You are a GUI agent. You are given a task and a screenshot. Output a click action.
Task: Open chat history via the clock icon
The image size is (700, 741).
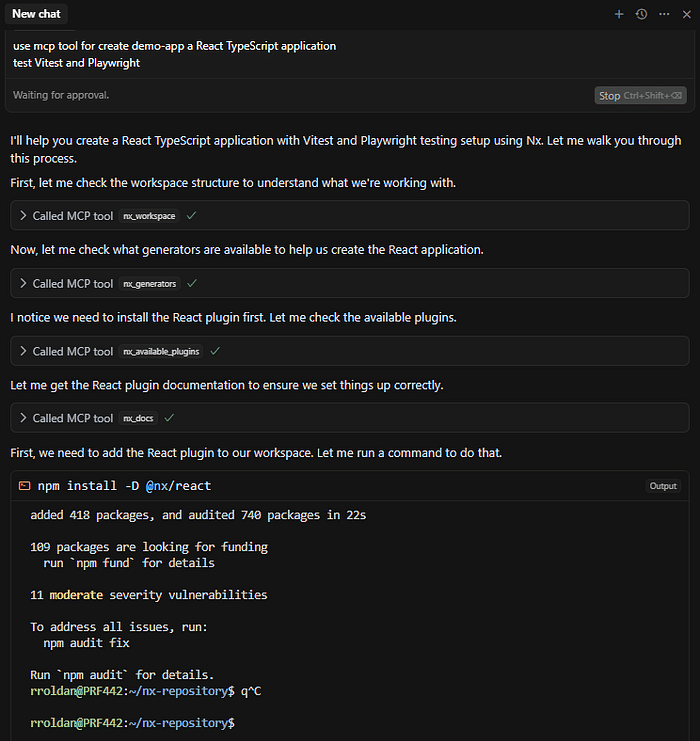point(641,15)
